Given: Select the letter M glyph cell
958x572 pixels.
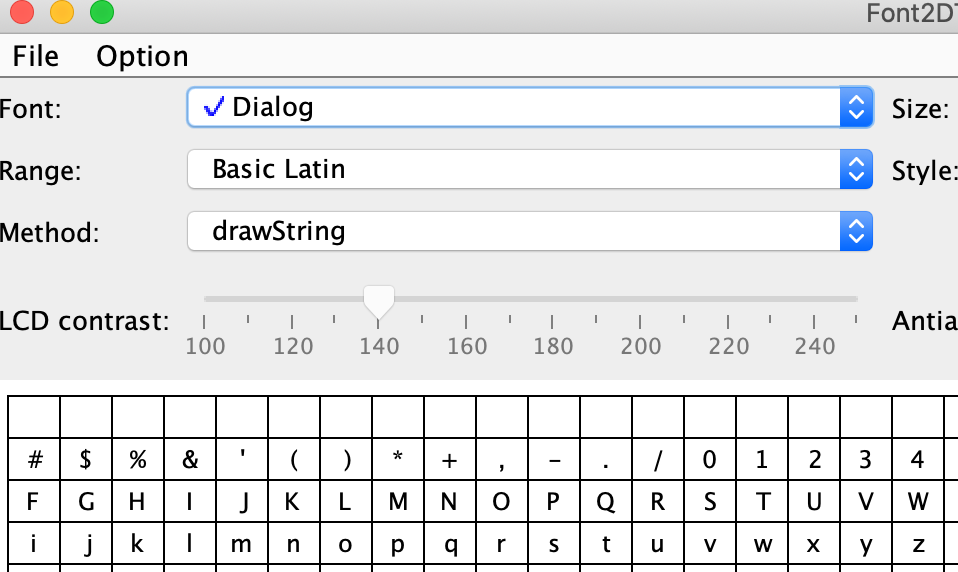Looking at the screenshot, I should [x=398, y=502].
